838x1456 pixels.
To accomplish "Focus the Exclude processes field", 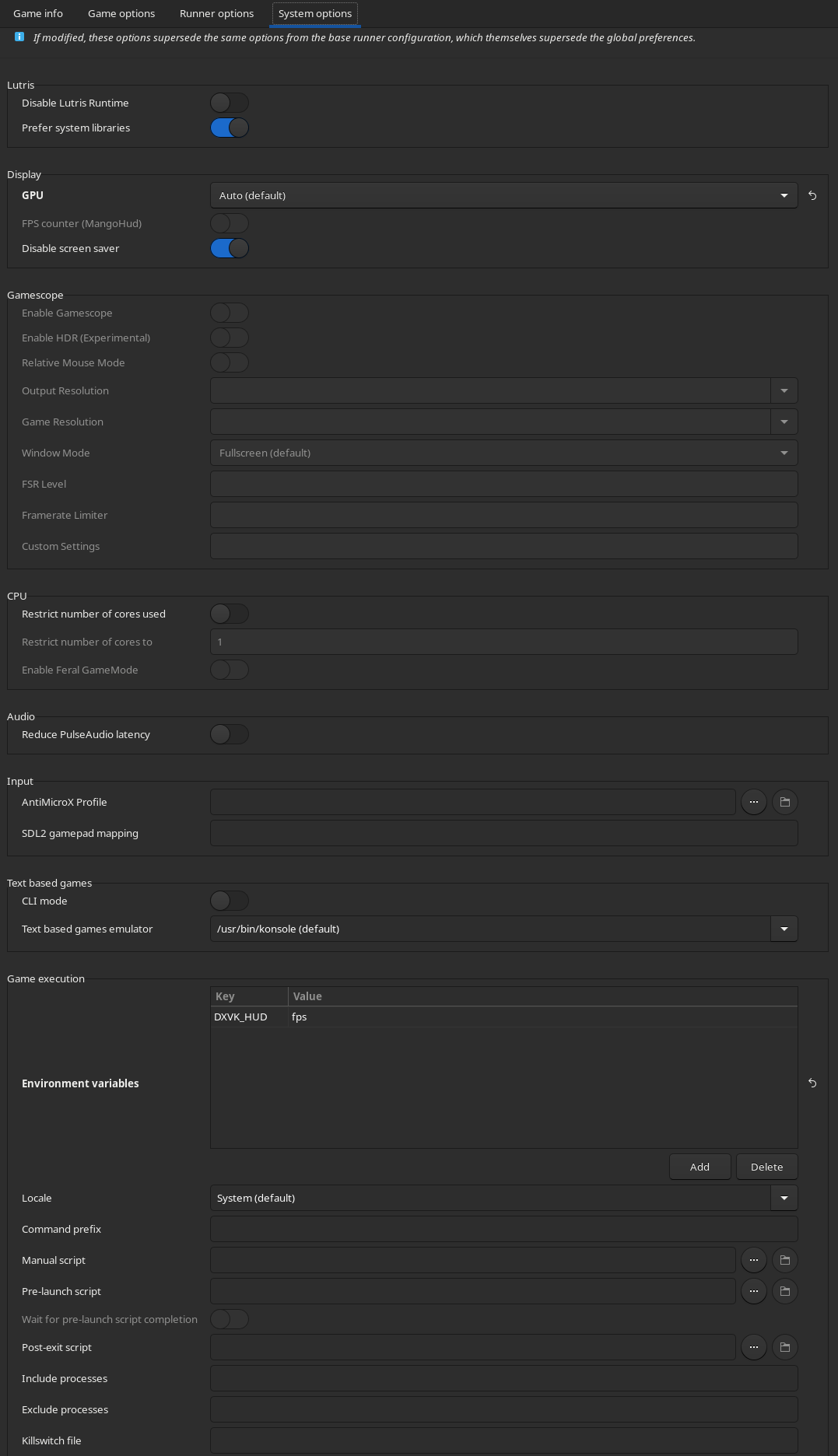I will pos(504,1409).
